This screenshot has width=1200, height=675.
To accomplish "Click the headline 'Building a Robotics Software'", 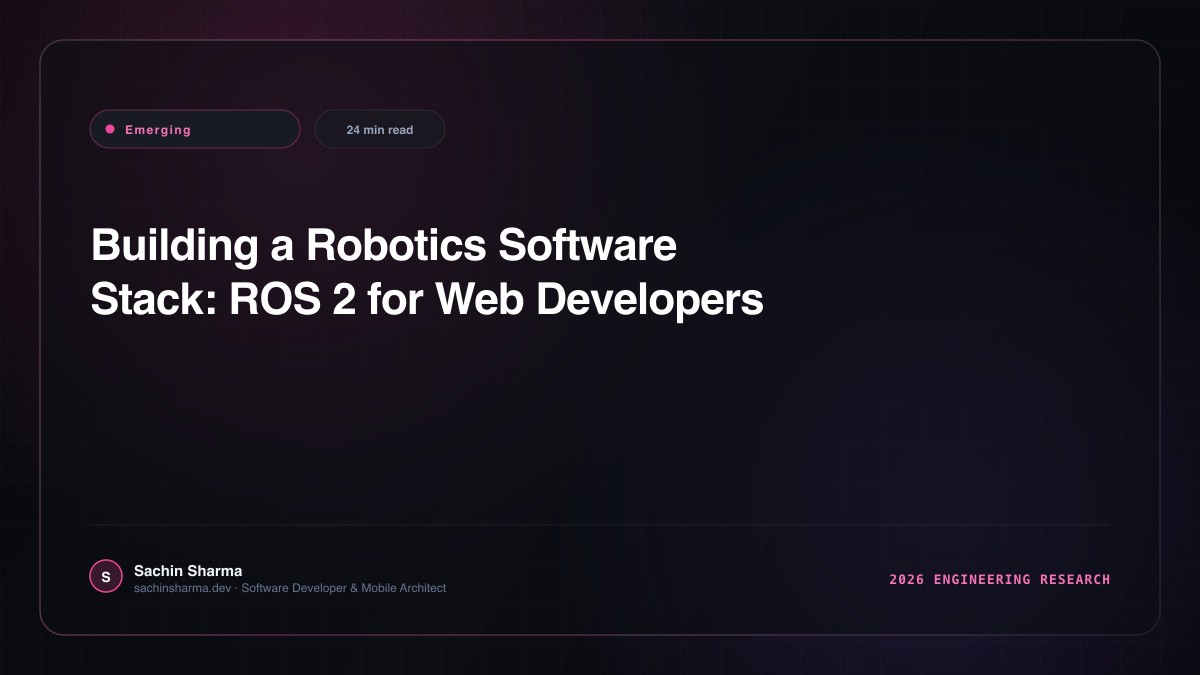I will coord(384,245).
